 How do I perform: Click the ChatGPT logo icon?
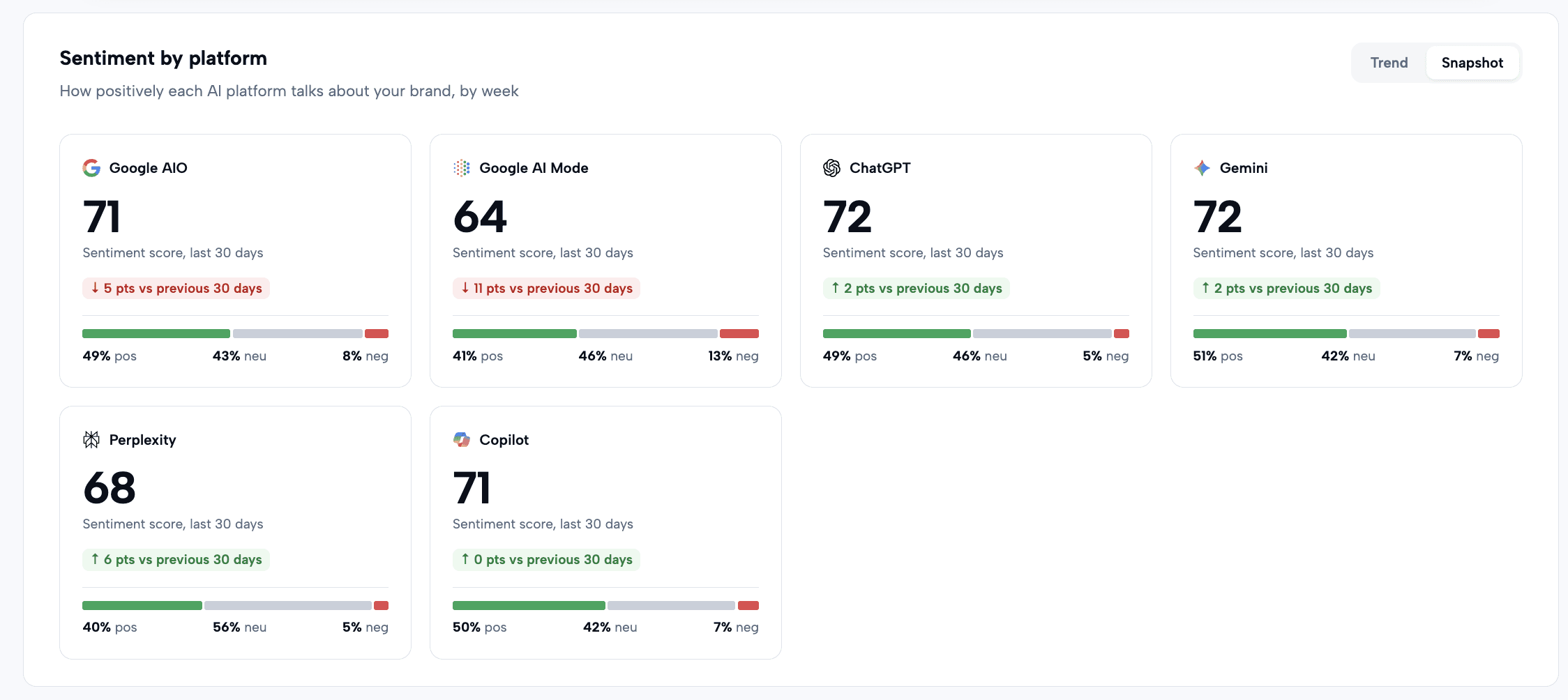831,168
